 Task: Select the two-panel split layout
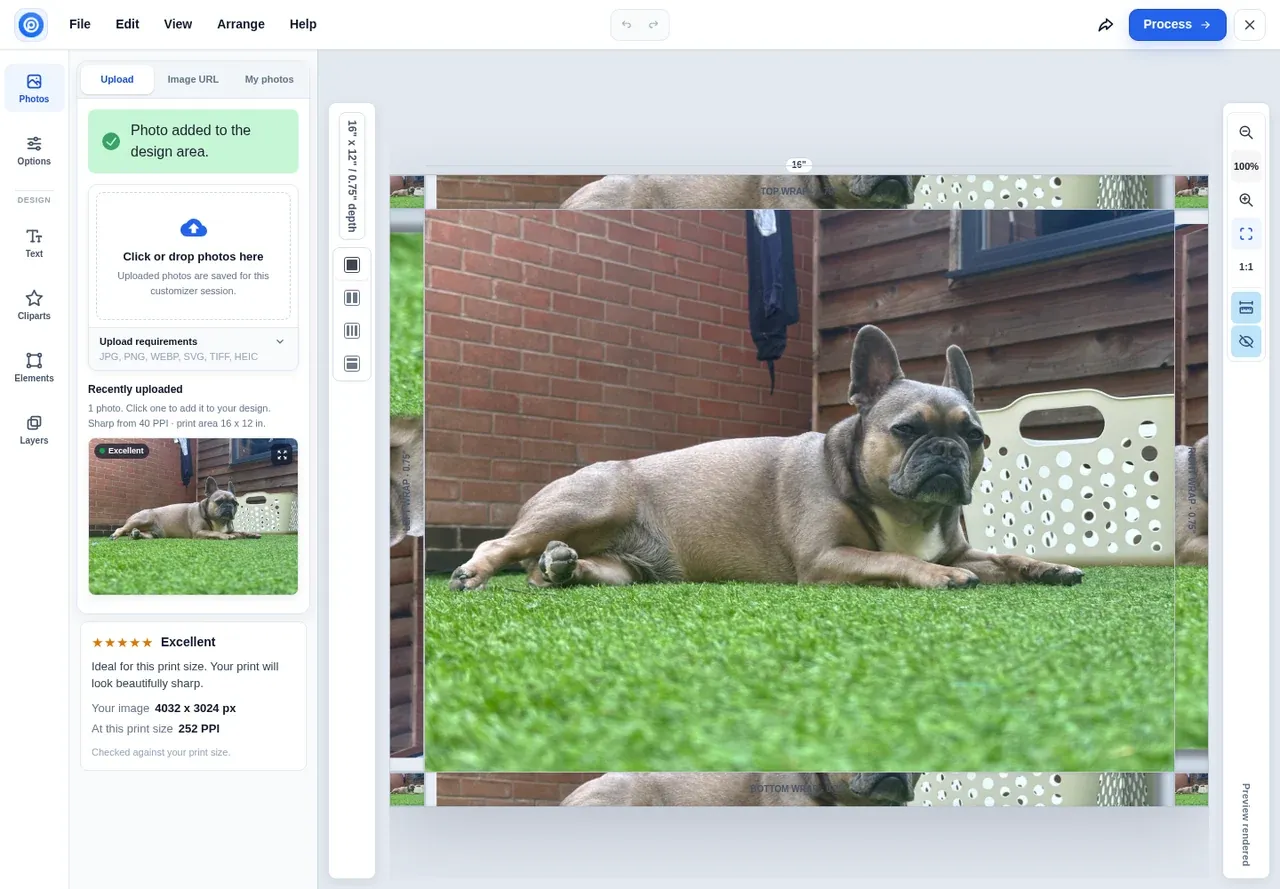(x=352, y=298)
